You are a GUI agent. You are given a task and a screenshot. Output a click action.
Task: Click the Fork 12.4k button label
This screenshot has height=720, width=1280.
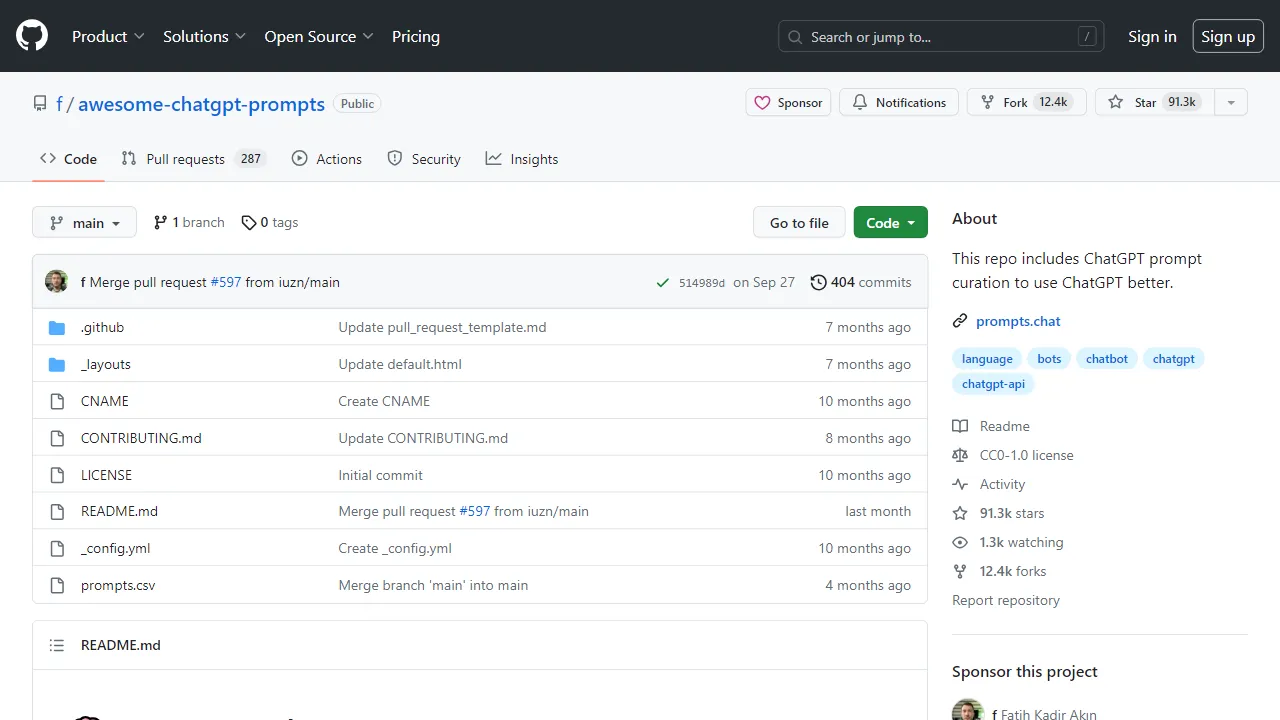click(1027, 103)
